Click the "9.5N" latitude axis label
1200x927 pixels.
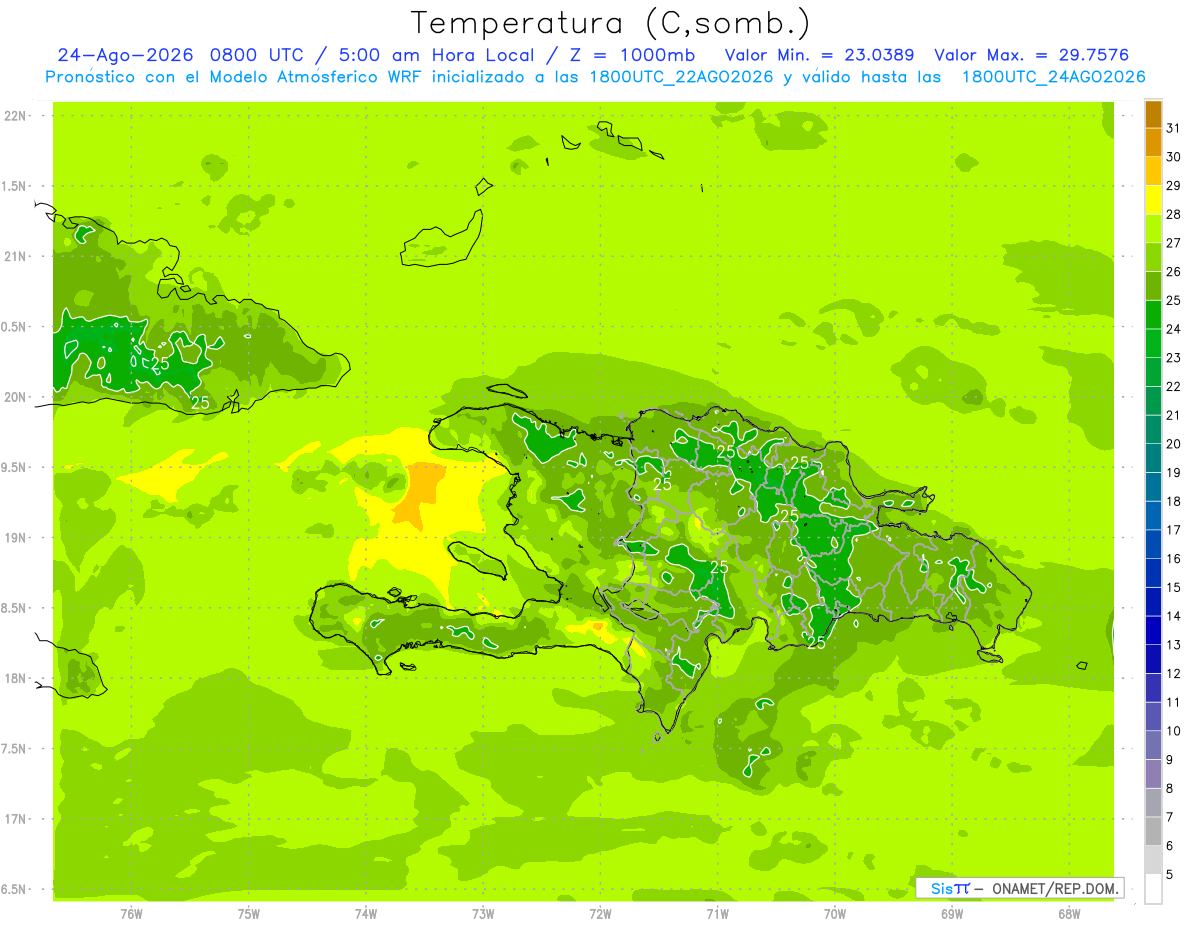tap(15, 468)
